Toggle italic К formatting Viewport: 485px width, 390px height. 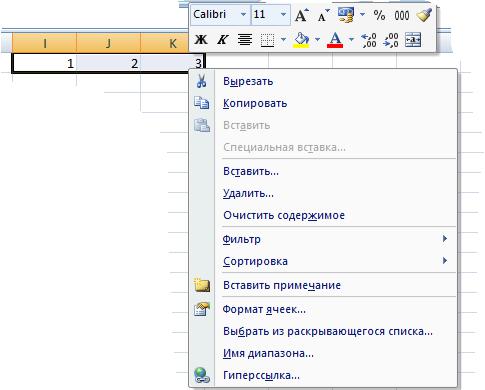click(223, 40)
